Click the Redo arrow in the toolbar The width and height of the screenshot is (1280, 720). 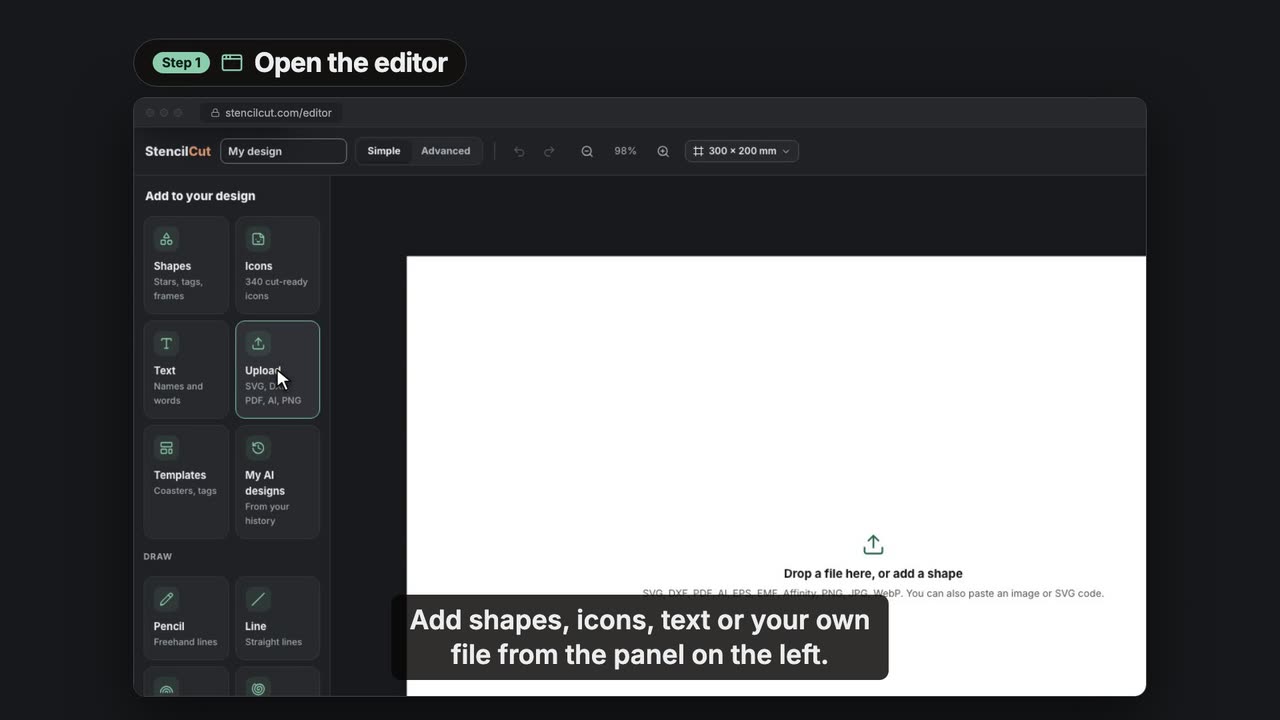click(x=549, y=152)
